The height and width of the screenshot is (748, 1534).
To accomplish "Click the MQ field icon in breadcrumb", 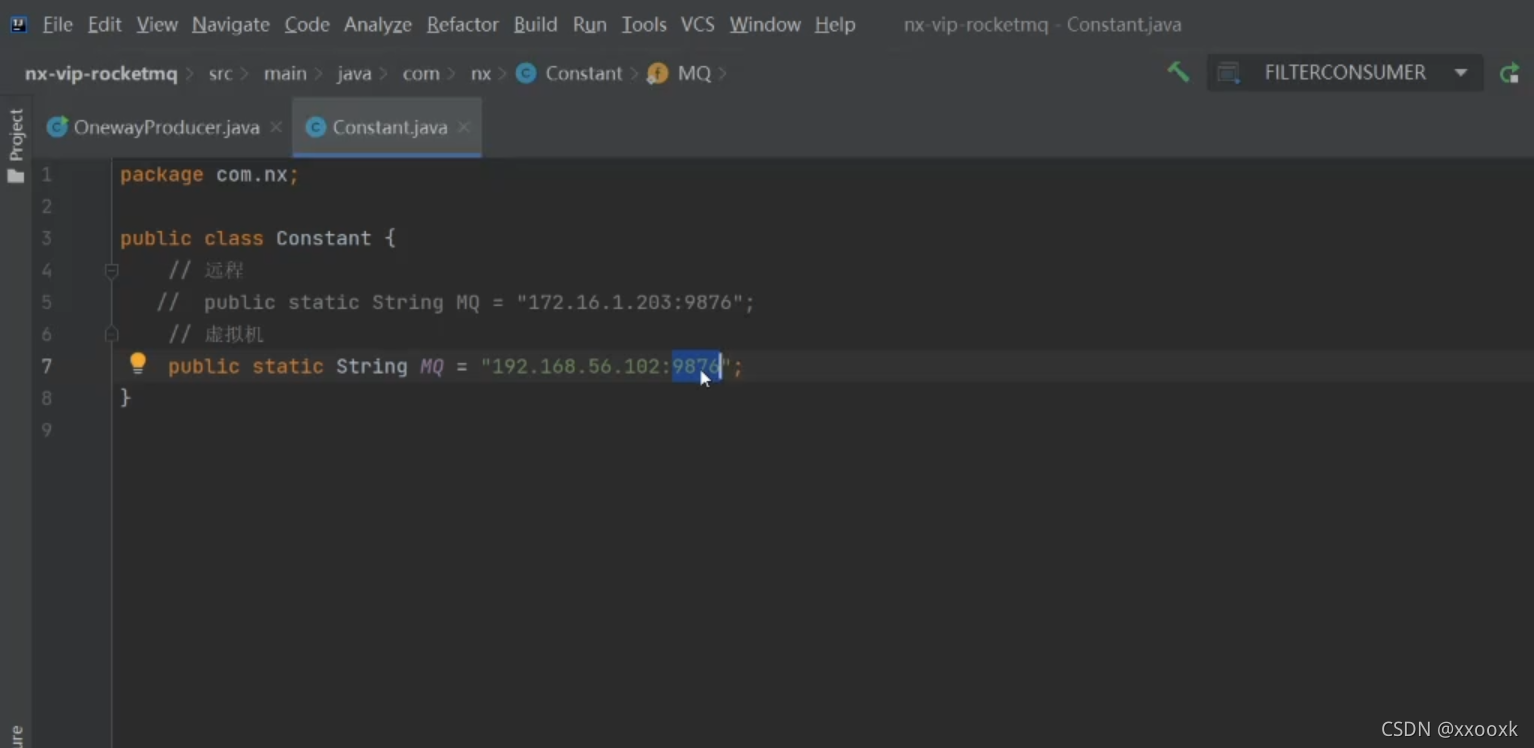I will click(657, 73).
